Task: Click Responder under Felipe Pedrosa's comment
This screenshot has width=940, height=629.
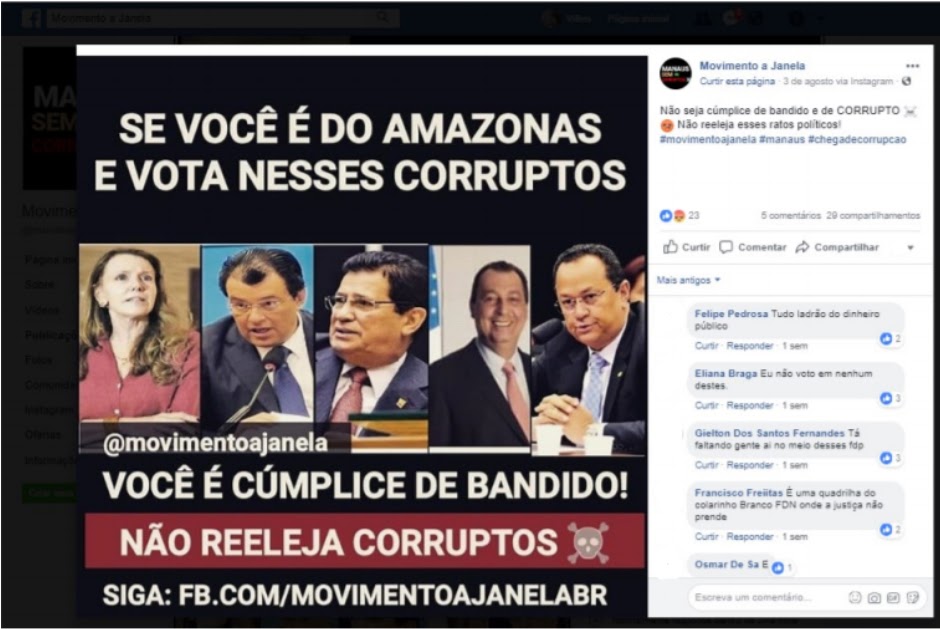Action: coord(749,346)
